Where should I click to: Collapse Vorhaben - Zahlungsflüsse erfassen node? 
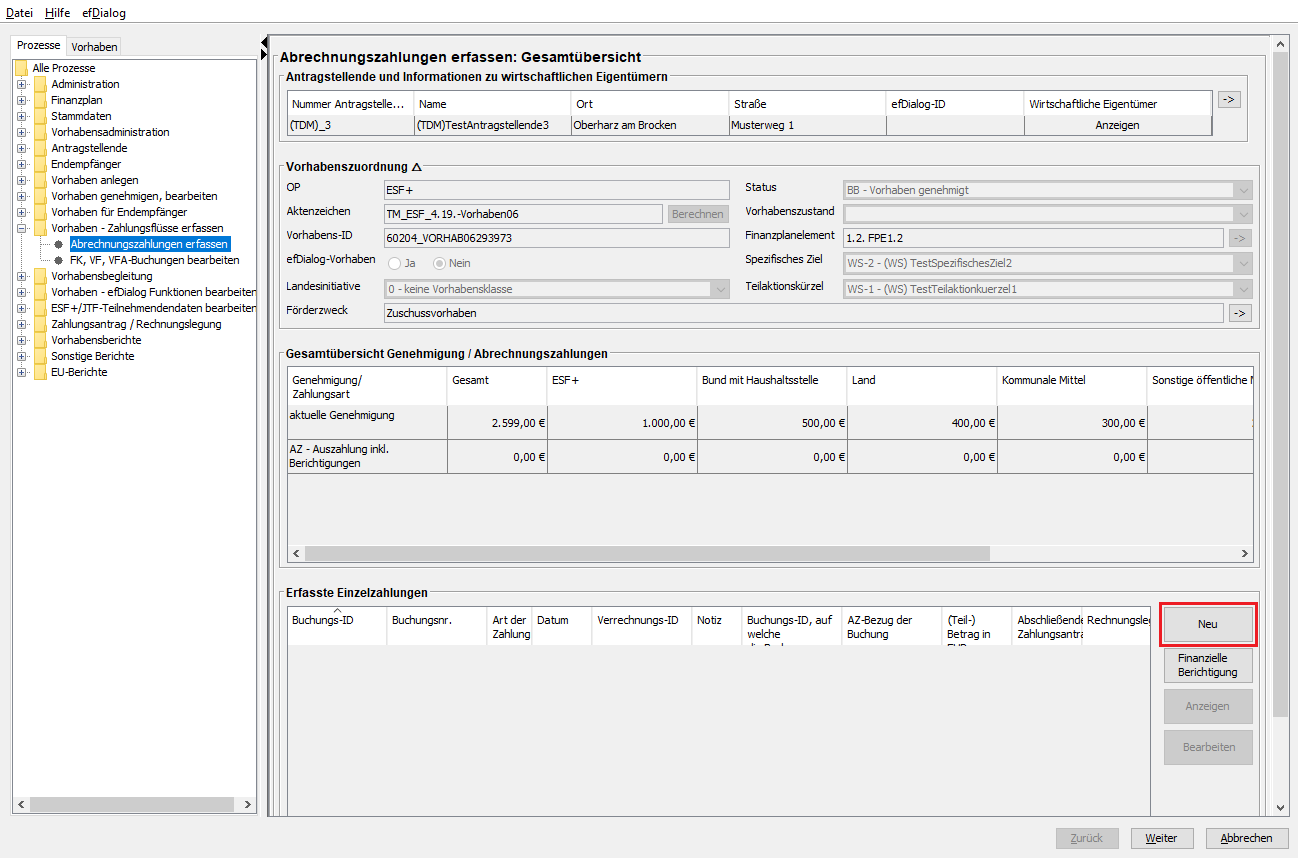(x=21, y=228)
